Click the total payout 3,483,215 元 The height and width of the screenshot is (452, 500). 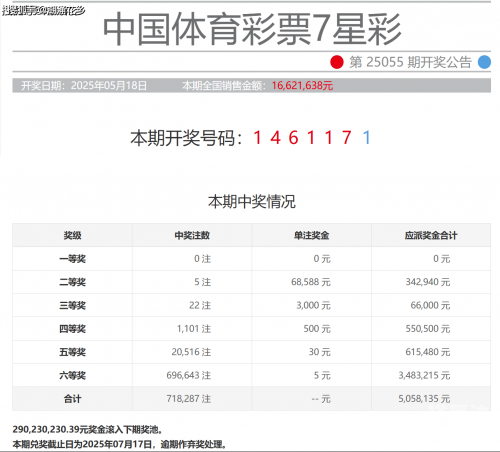424,375
